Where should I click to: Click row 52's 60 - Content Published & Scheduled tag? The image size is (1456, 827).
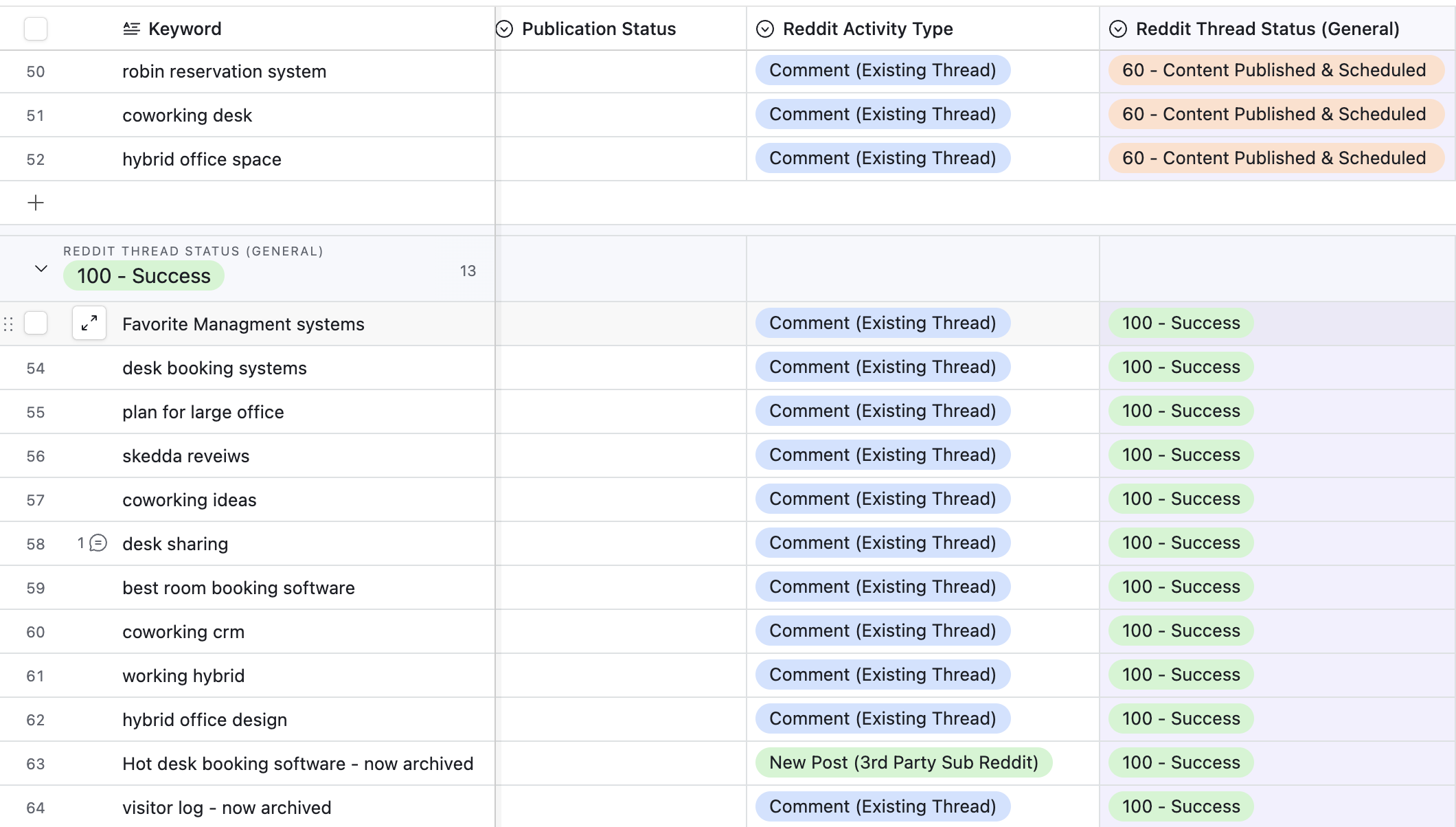coord(1275,158)
